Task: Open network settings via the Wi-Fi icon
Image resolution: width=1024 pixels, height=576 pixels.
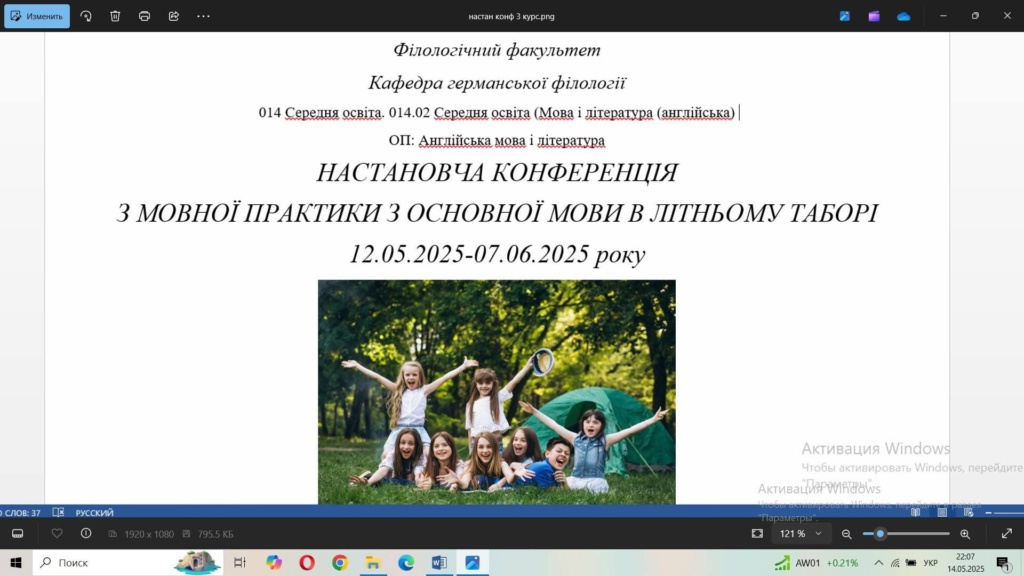Action: point(895,562)
